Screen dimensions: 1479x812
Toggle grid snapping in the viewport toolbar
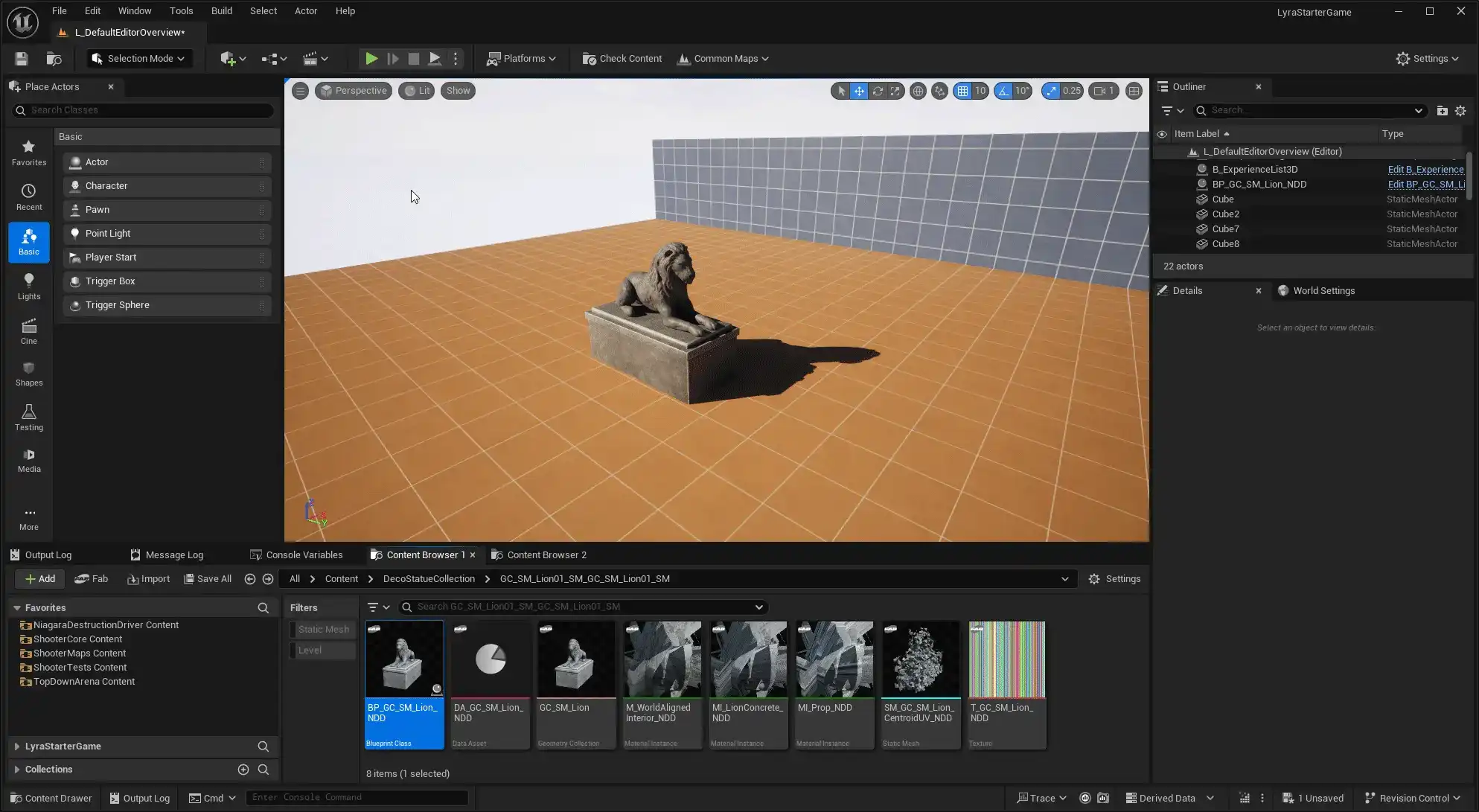962,91
